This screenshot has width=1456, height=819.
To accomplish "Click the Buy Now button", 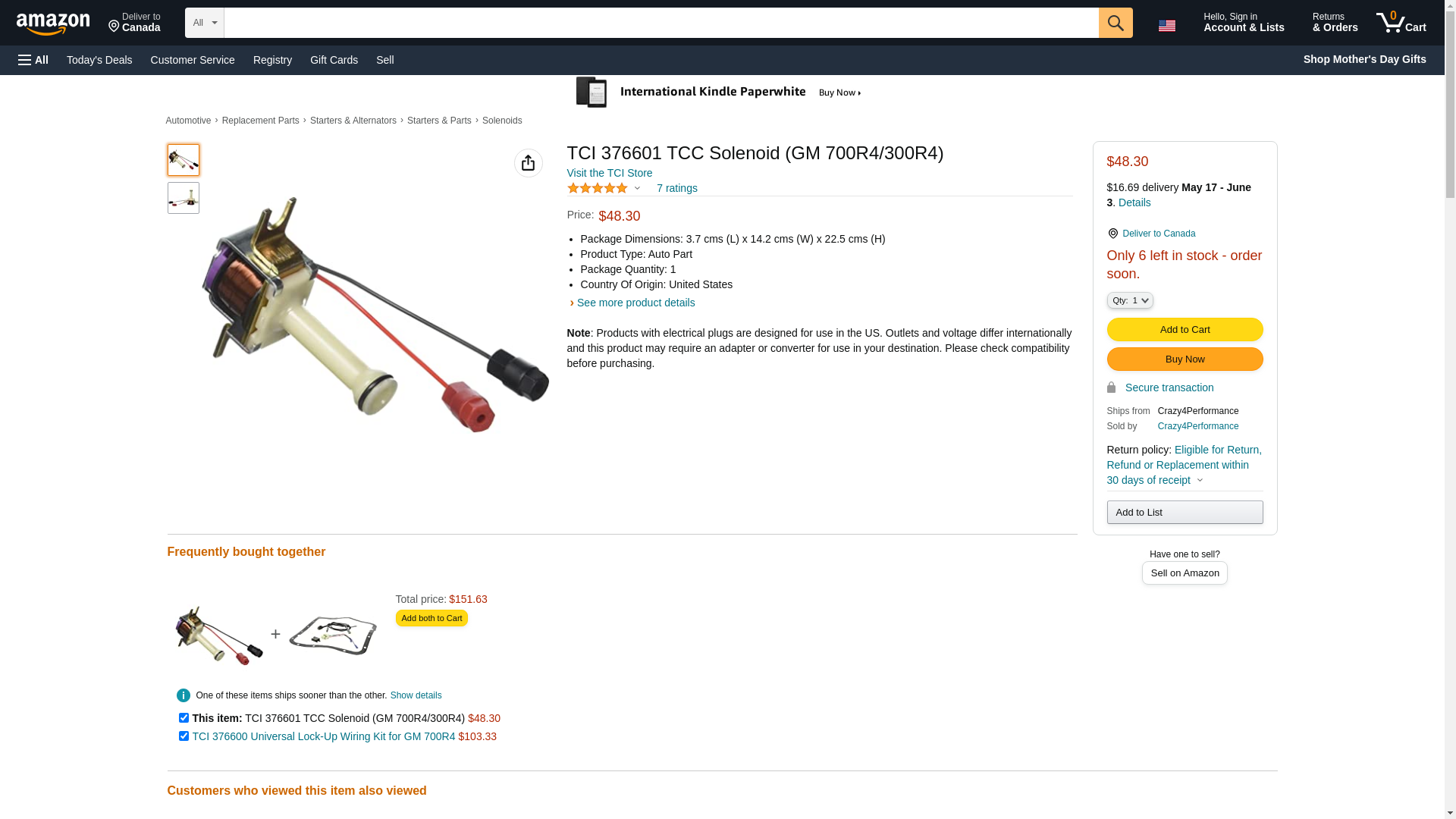I will click(1185, 359).
